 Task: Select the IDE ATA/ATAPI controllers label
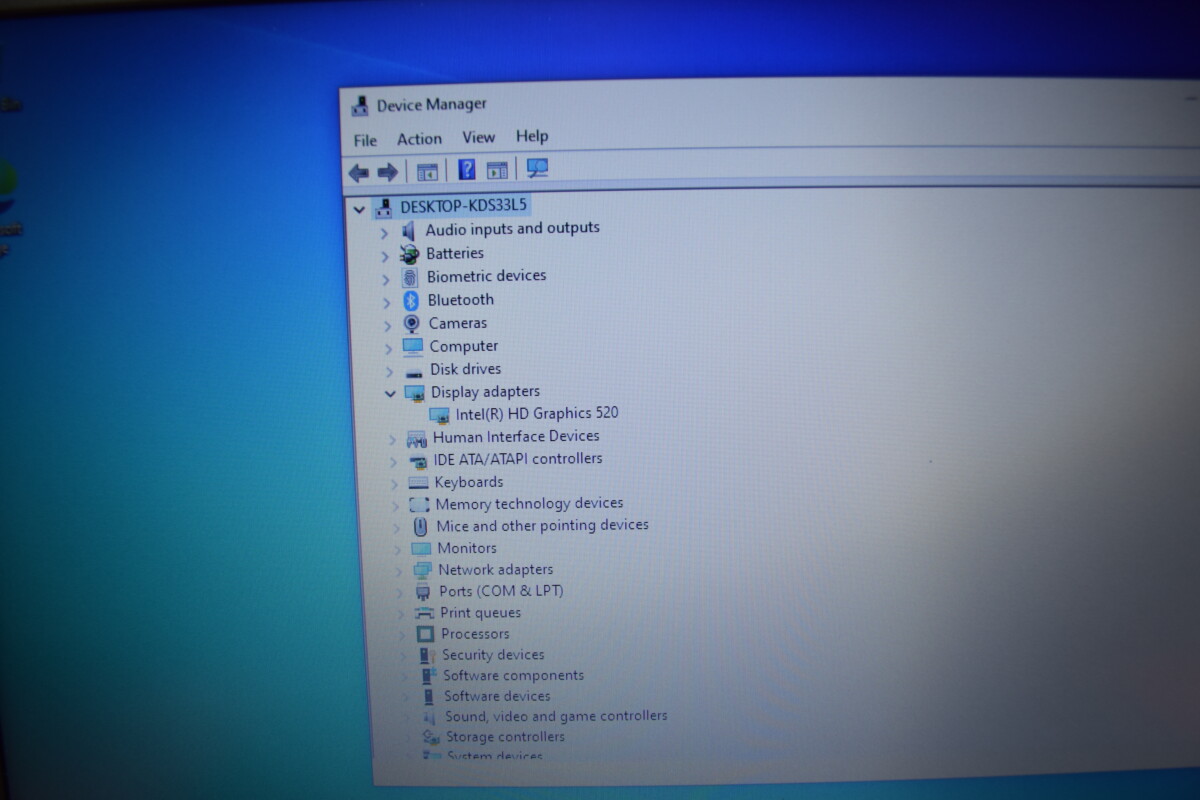click(518, 459)
